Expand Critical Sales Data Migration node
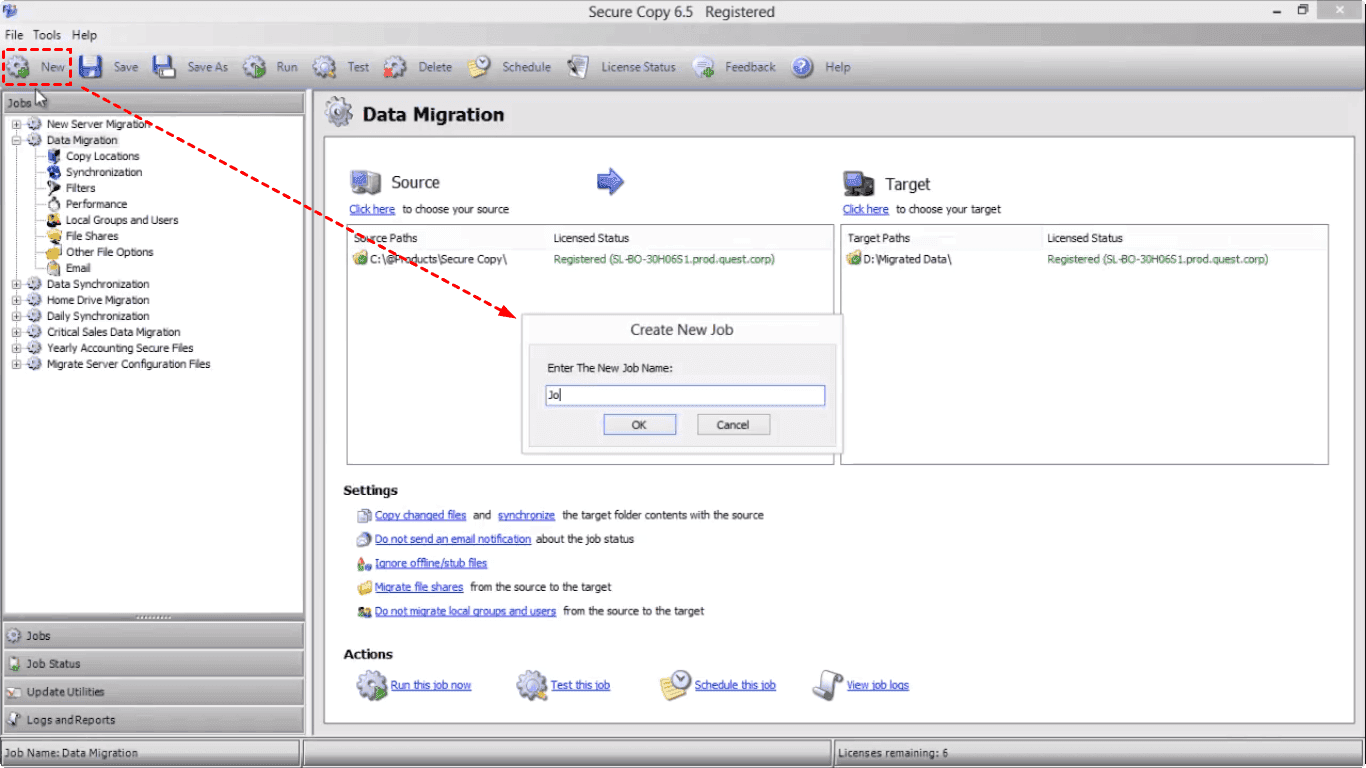 pyautogui.click(x=16, y=332)
